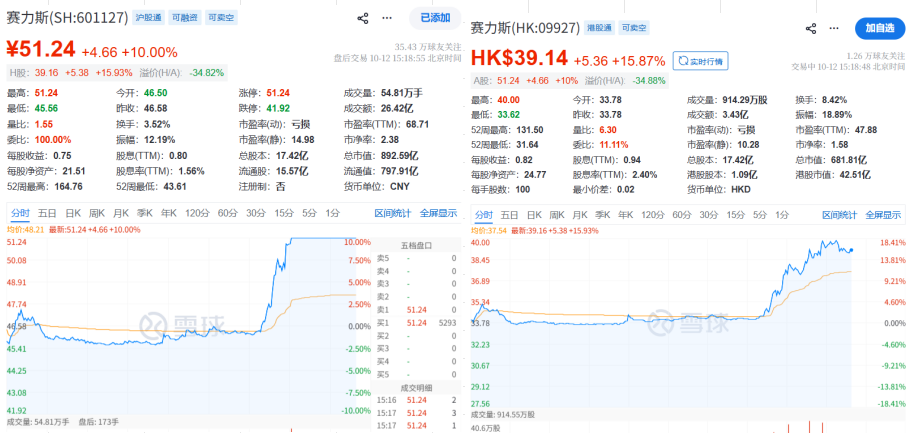This screenshot has height=433, width=912.
Task: Select 5分 tab in HK chart
Action: [760, 215]
